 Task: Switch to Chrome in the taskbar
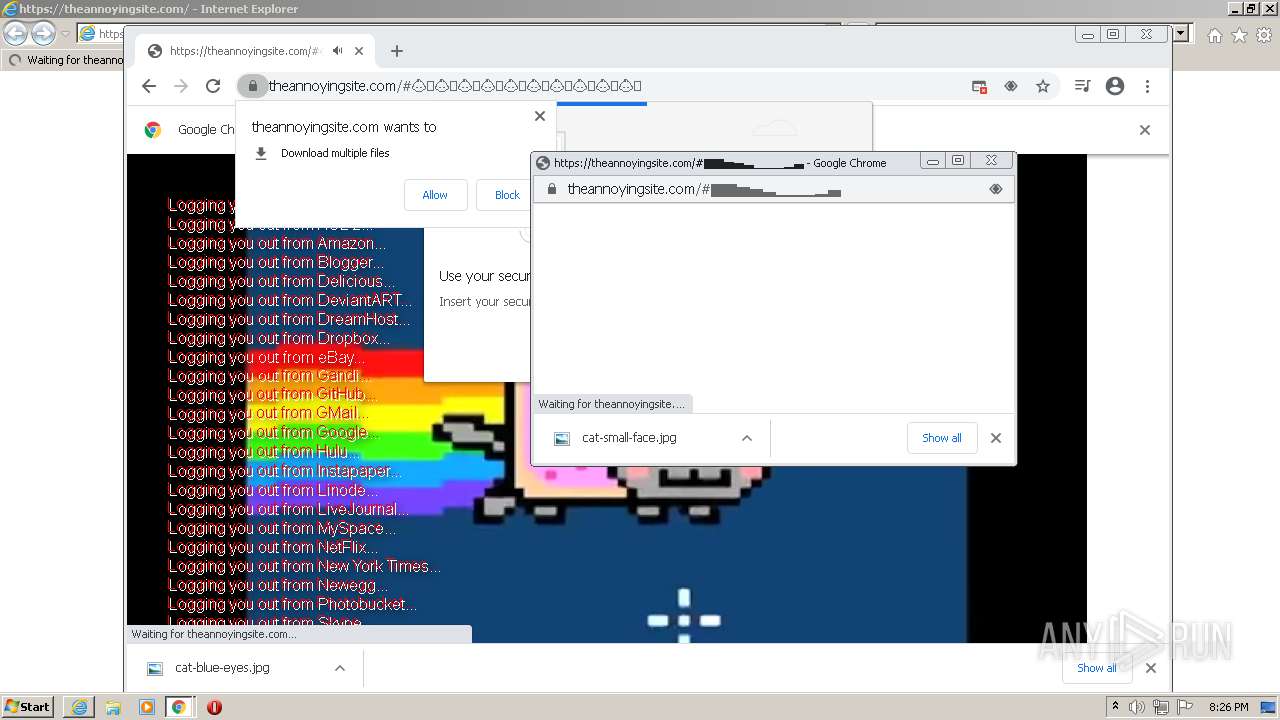pos(179,707)
